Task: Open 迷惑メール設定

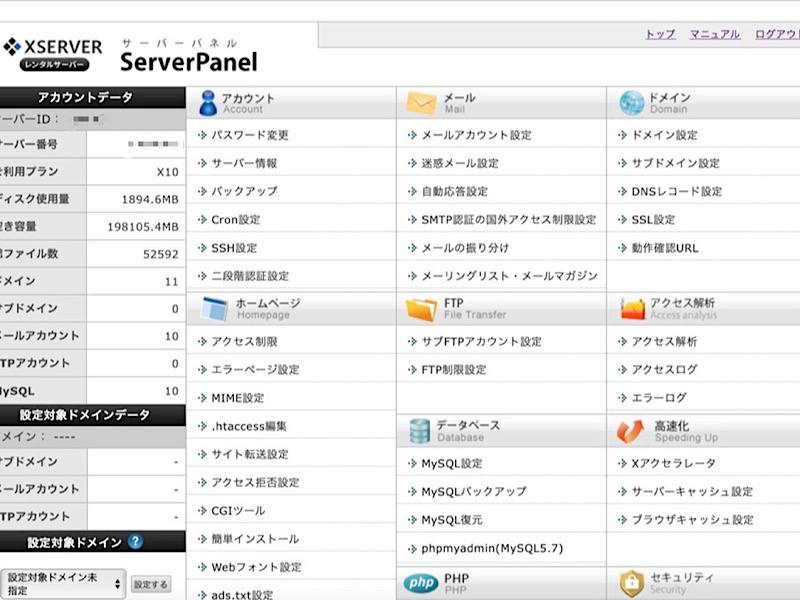Action: [x=460, y=163]
